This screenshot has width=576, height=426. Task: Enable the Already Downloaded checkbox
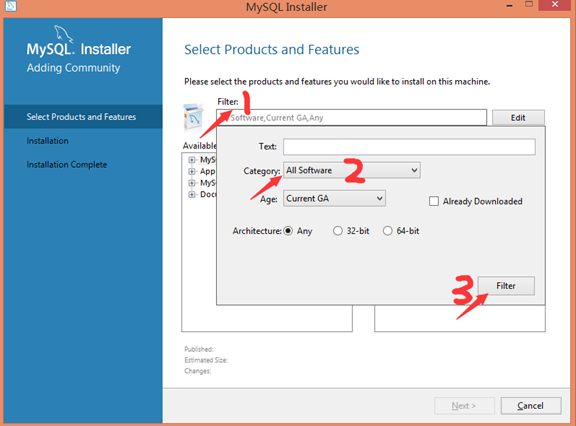point(434,201)
